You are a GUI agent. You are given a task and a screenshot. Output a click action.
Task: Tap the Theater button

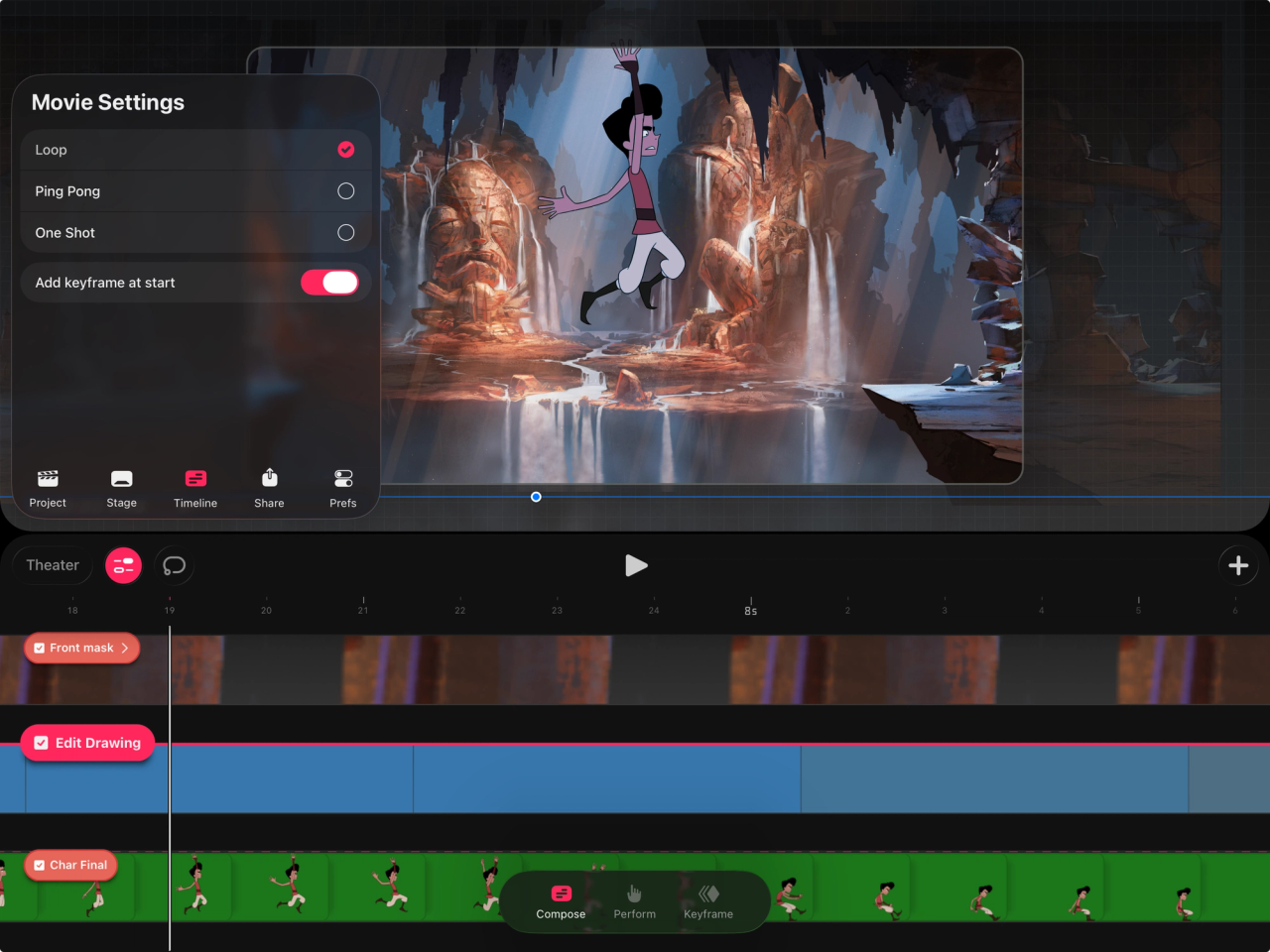(x=52, y=565)
